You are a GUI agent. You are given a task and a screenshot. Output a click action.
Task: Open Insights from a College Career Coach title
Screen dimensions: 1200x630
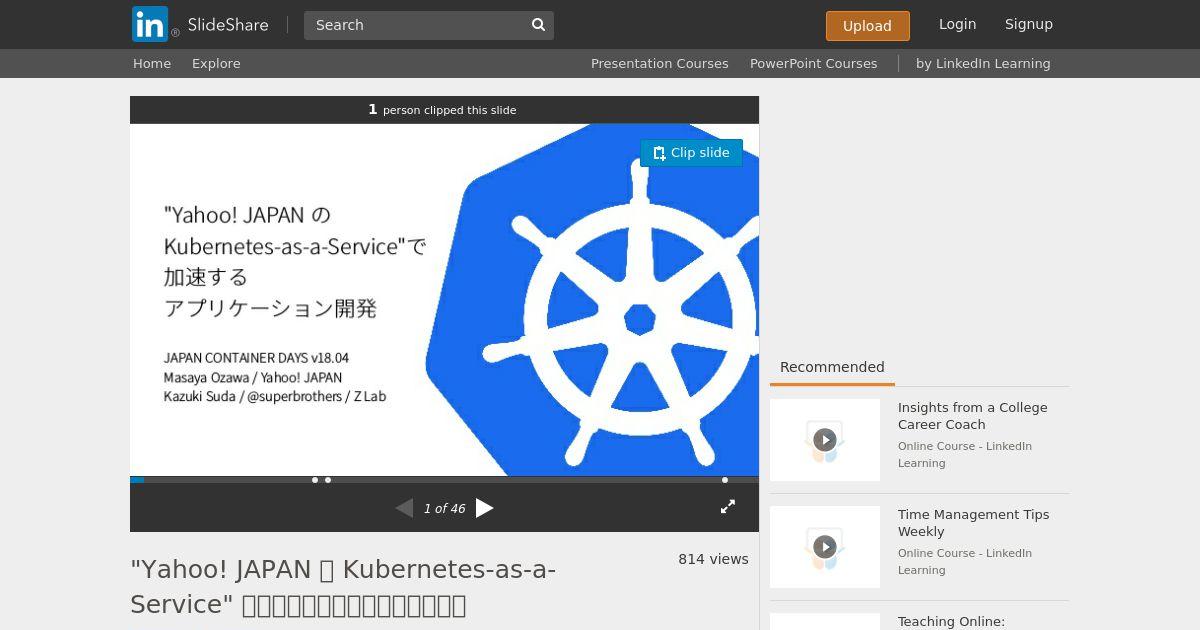click(x=972, y=416)
